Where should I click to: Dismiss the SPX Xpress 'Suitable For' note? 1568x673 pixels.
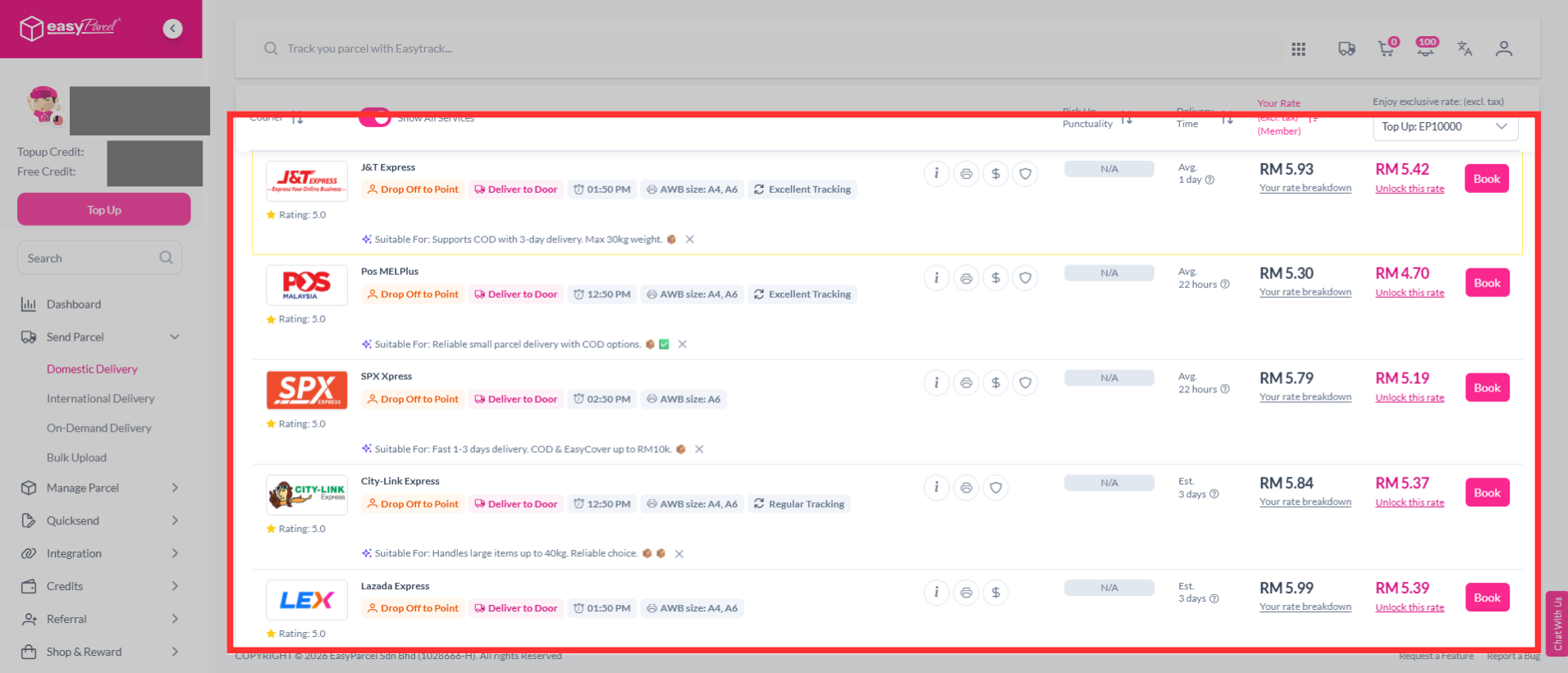point(699,449)
